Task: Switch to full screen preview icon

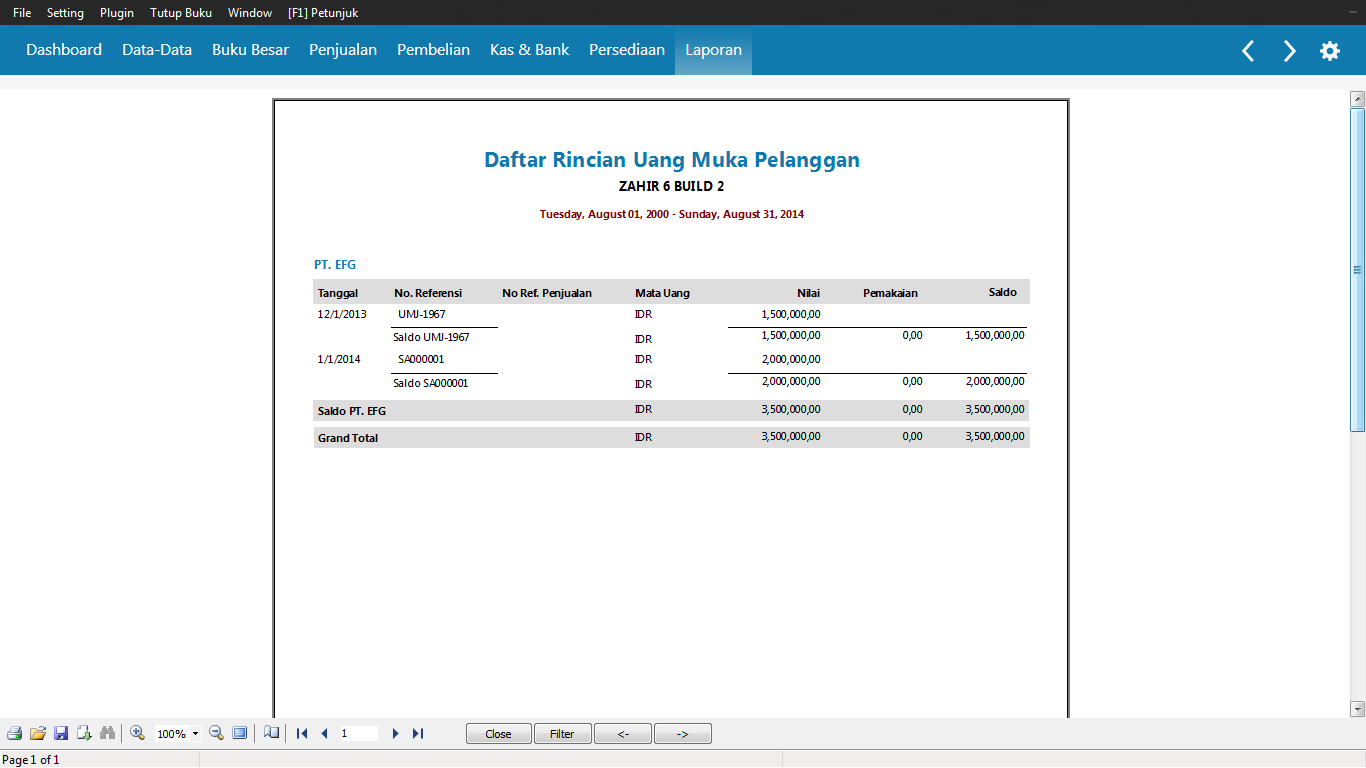Action: click(240, 733)
